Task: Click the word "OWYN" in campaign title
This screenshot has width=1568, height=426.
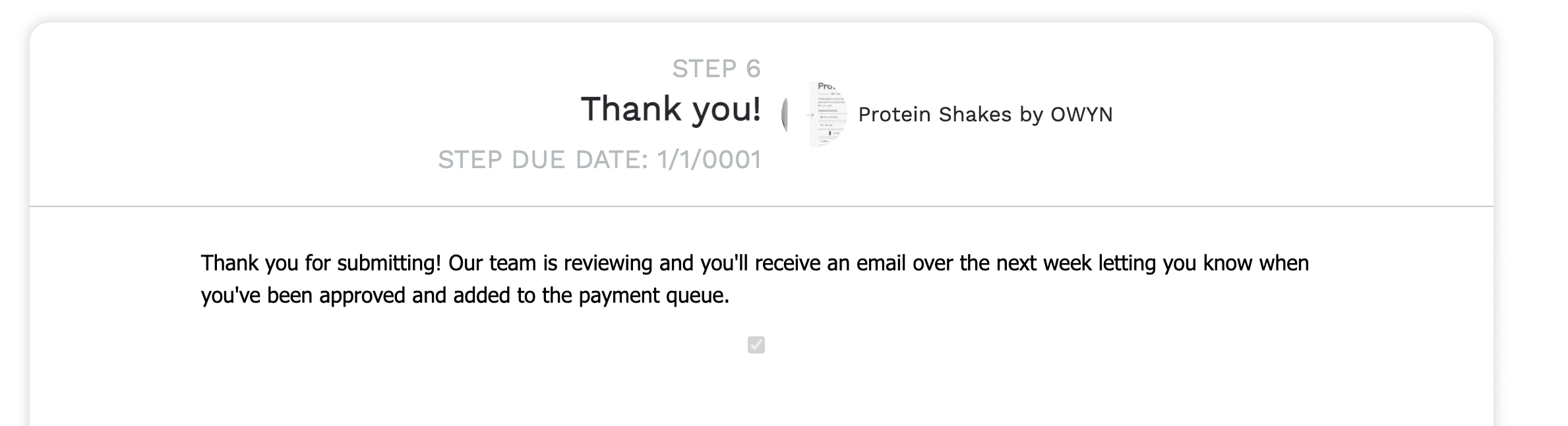Action: click(1081, 115)
